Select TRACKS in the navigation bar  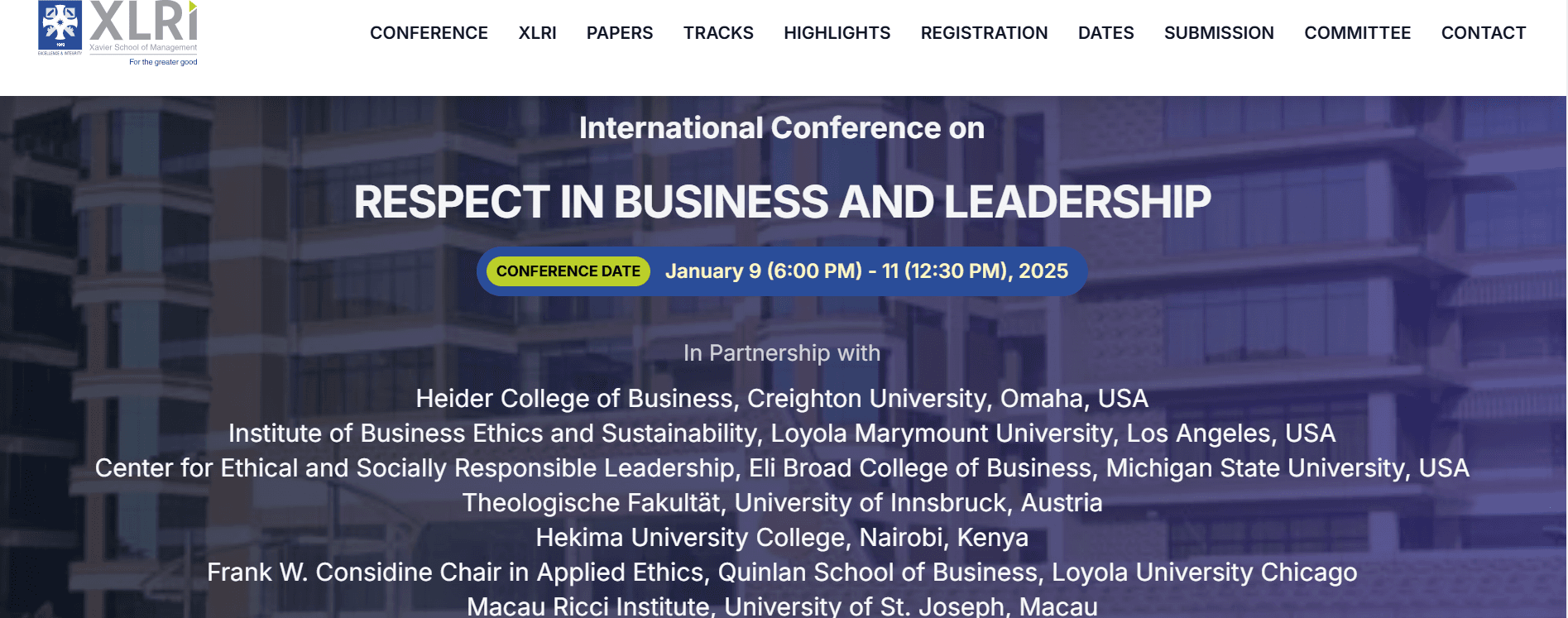718,33
